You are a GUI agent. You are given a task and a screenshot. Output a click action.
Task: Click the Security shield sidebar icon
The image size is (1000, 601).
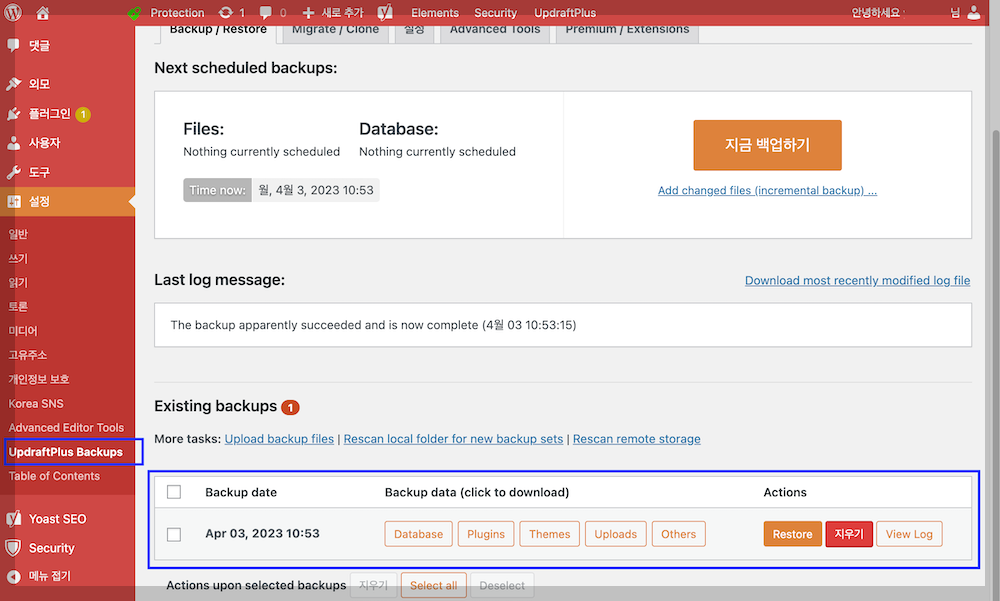point(13,548)
